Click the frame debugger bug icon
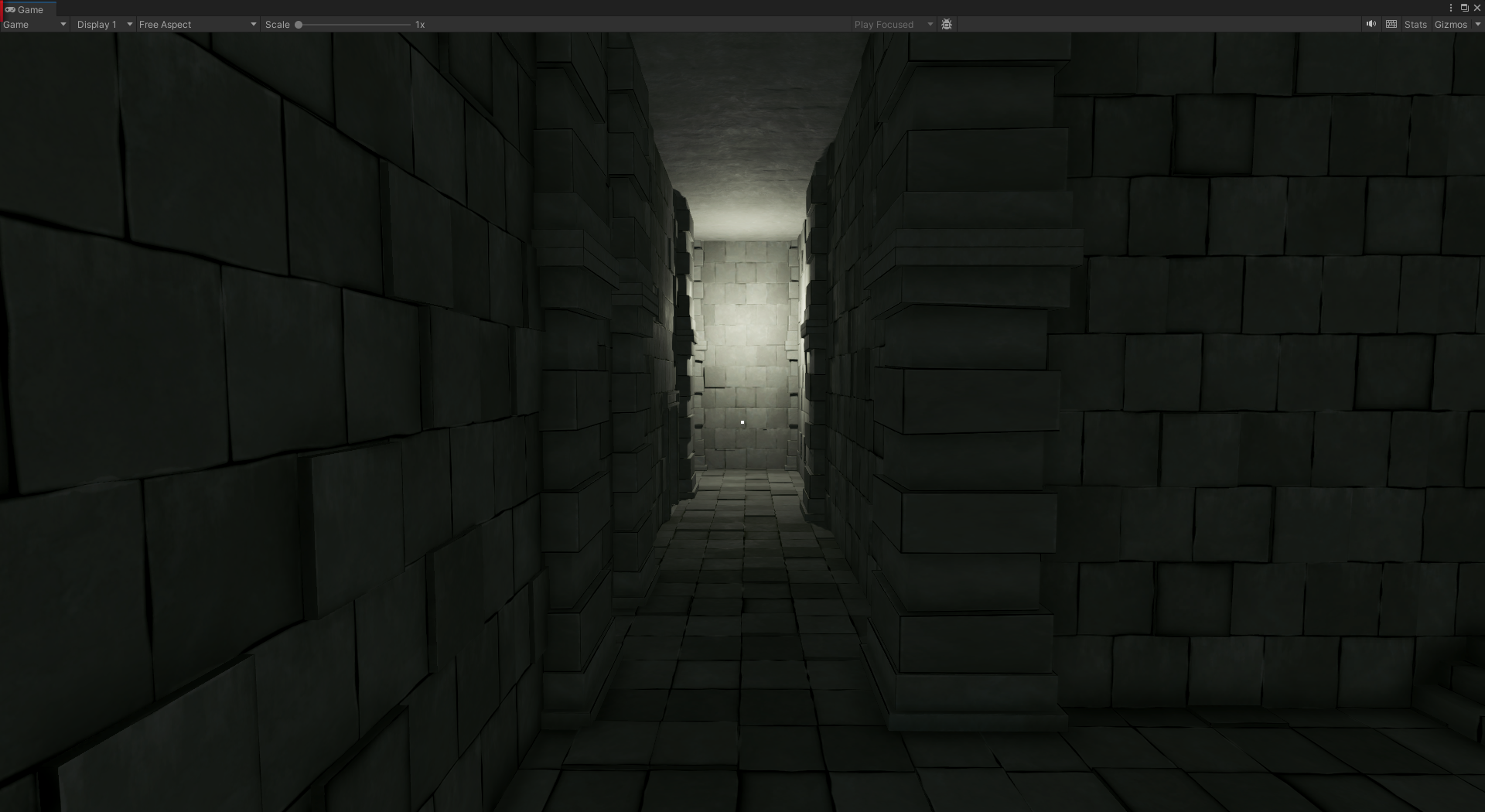Image resolution: width=1485 pixels, height=812 pixels. click(947, 24)
